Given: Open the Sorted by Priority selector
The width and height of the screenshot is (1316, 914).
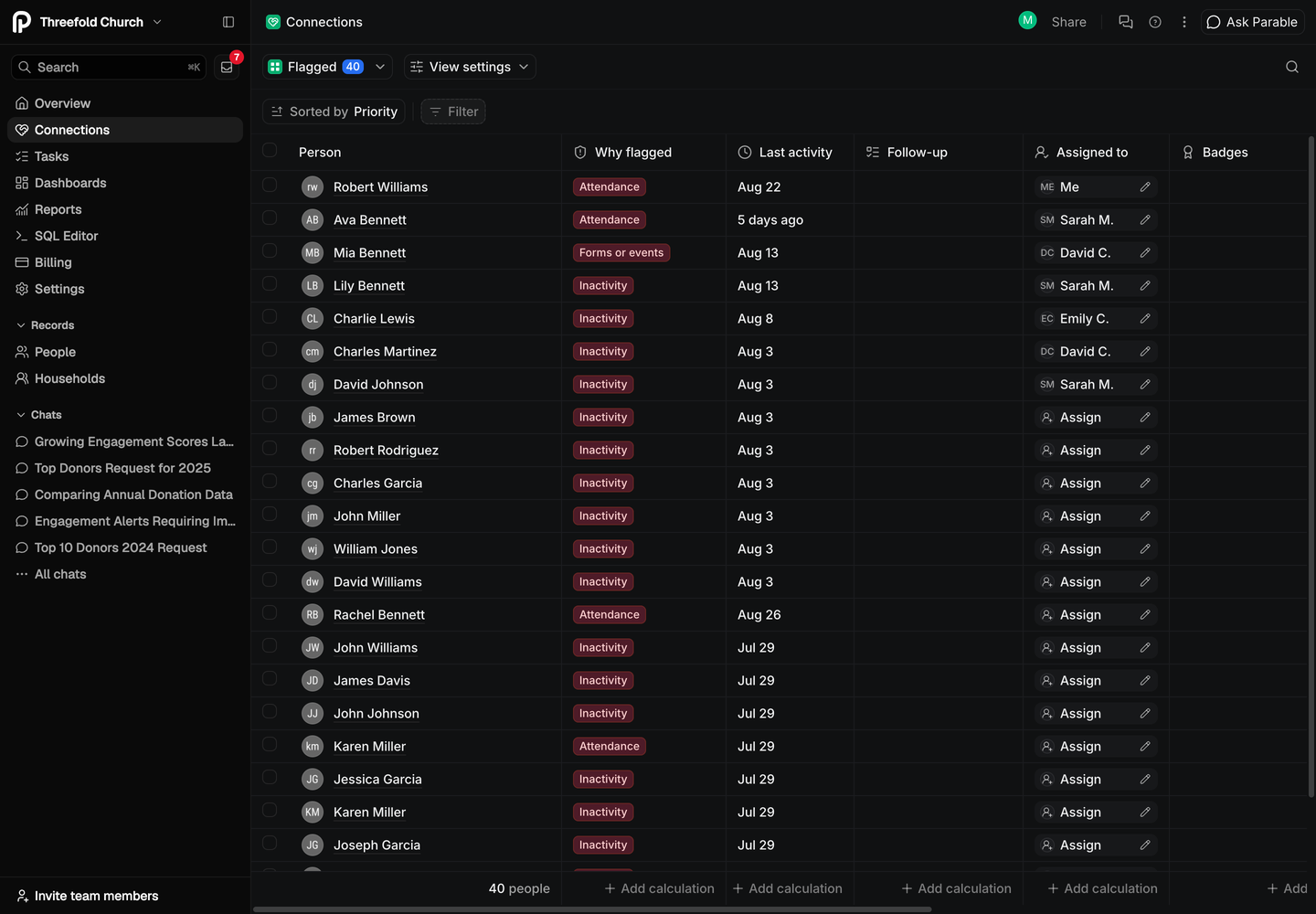Looking at the screenshot, I should tap(334, 112).
